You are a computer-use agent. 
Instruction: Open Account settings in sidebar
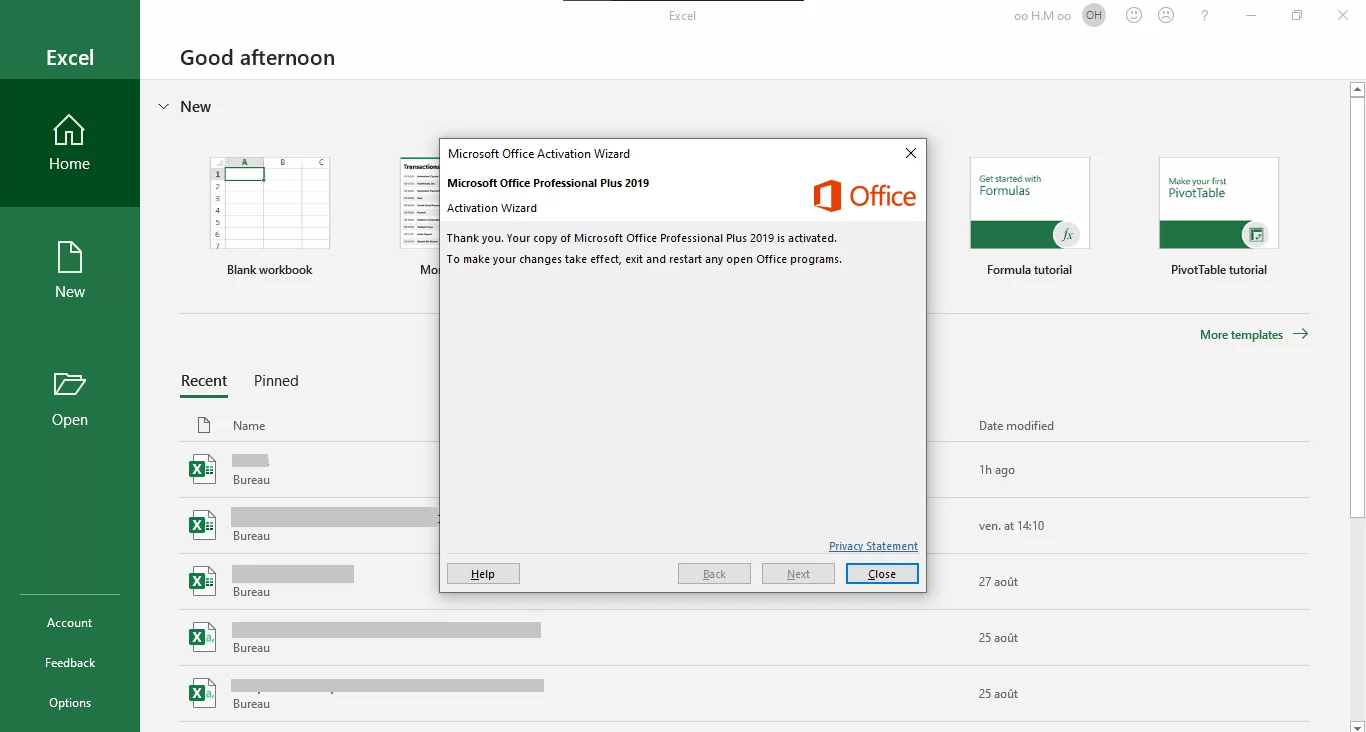70,623
